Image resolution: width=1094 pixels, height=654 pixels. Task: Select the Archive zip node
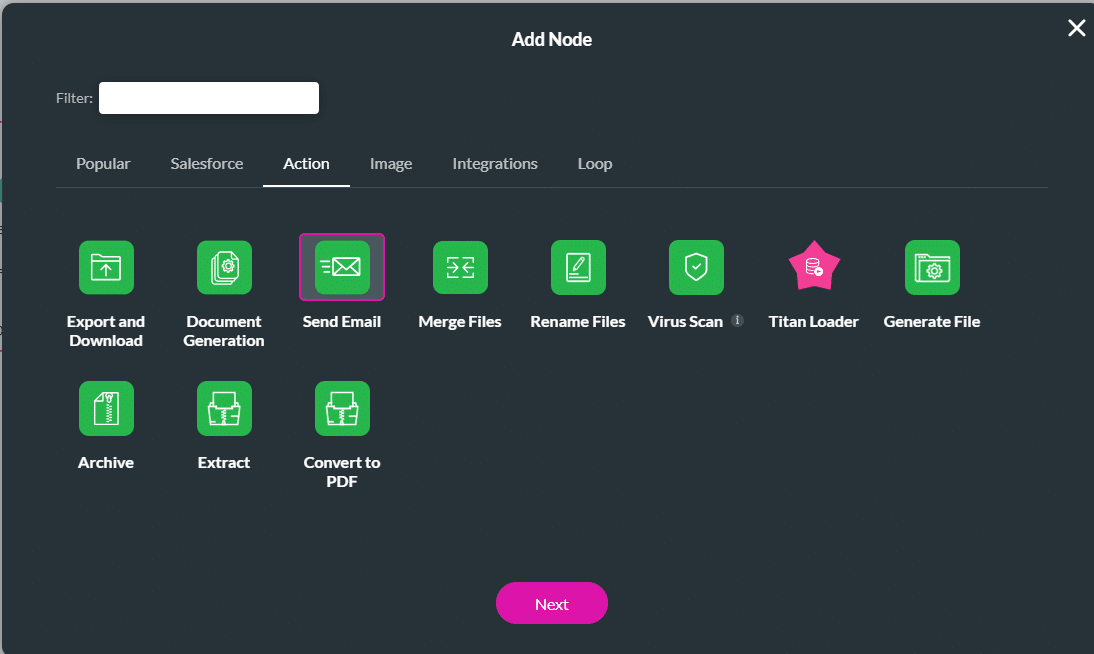(106, 408)
